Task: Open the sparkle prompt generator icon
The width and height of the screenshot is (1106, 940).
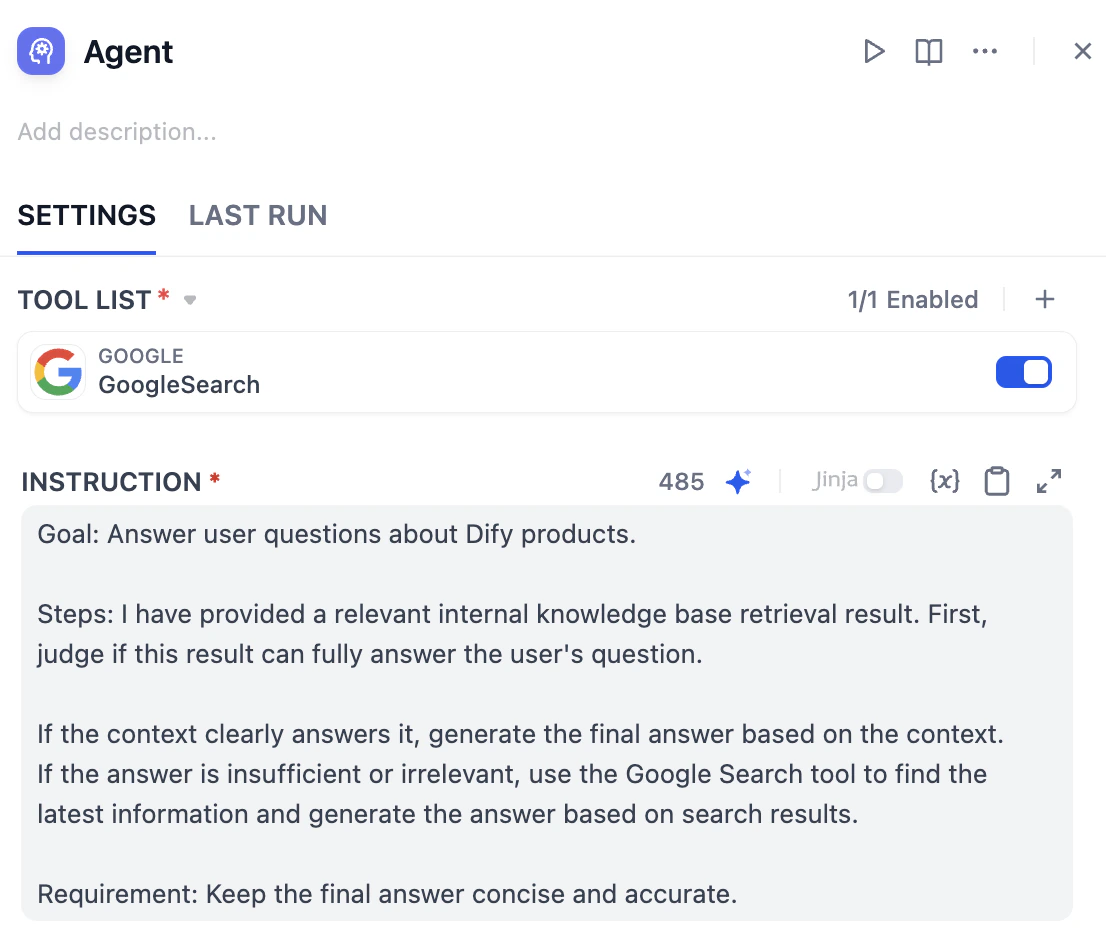Action: [x=739, y=482]
